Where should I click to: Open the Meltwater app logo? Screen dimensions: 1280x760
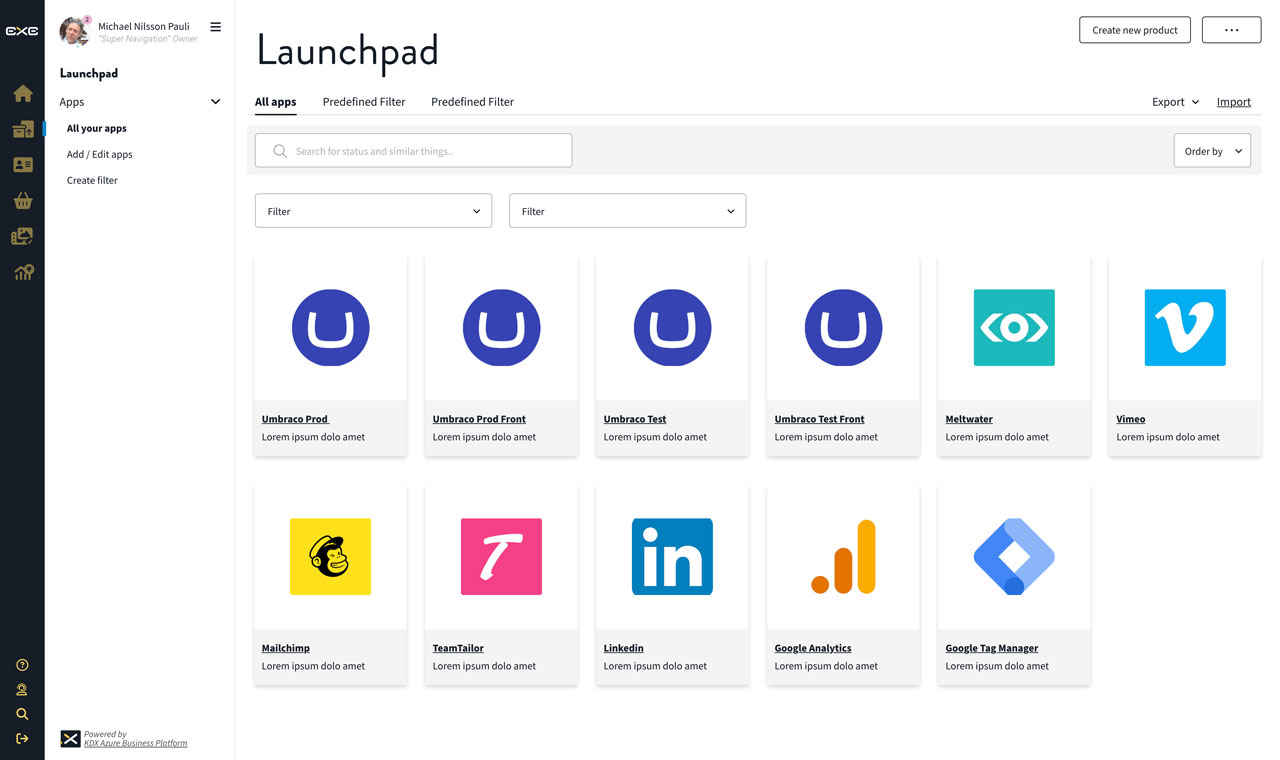pos(1014,327)
